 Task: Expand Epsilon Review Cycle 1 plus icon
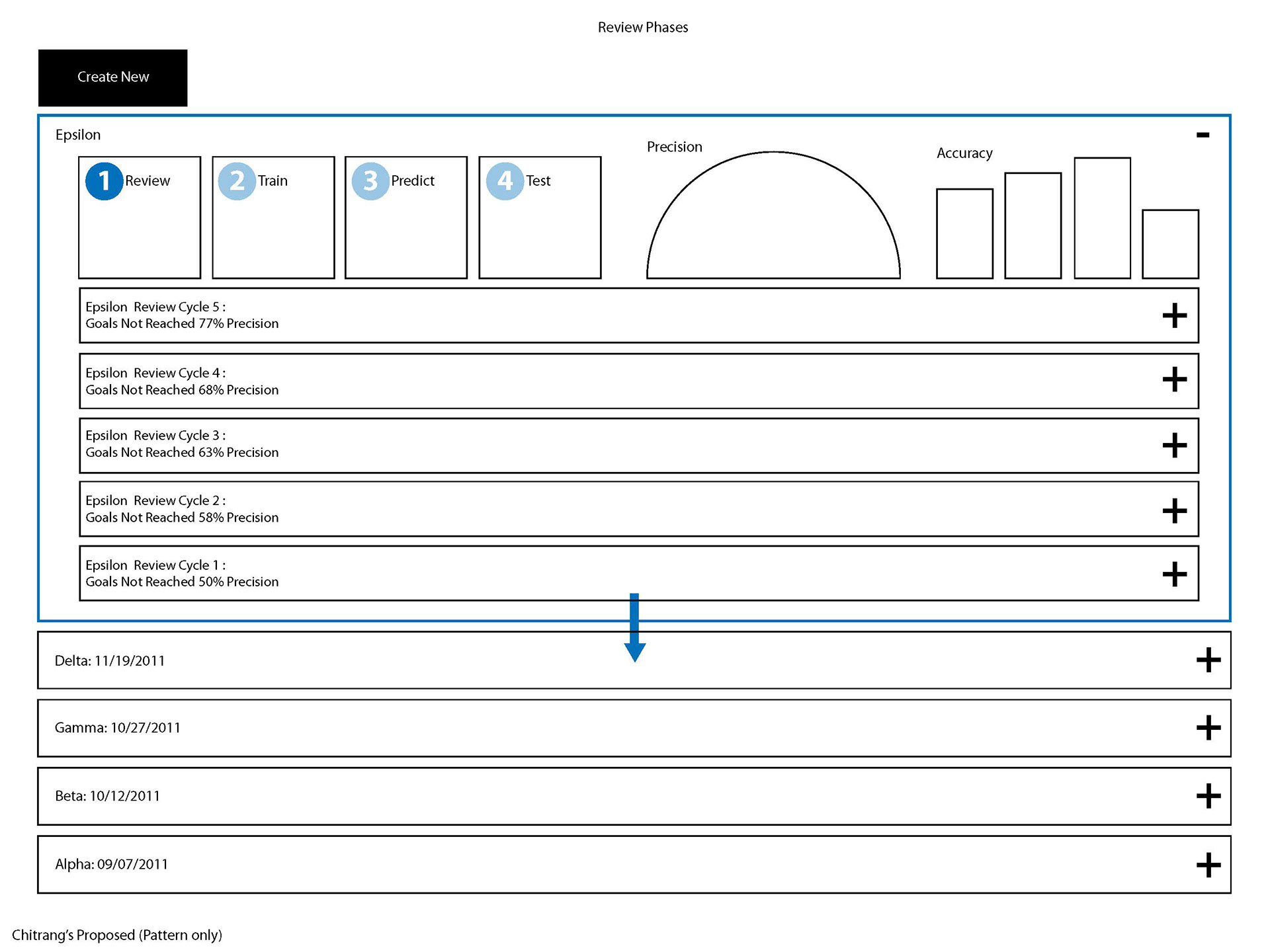pos(1174,574)
